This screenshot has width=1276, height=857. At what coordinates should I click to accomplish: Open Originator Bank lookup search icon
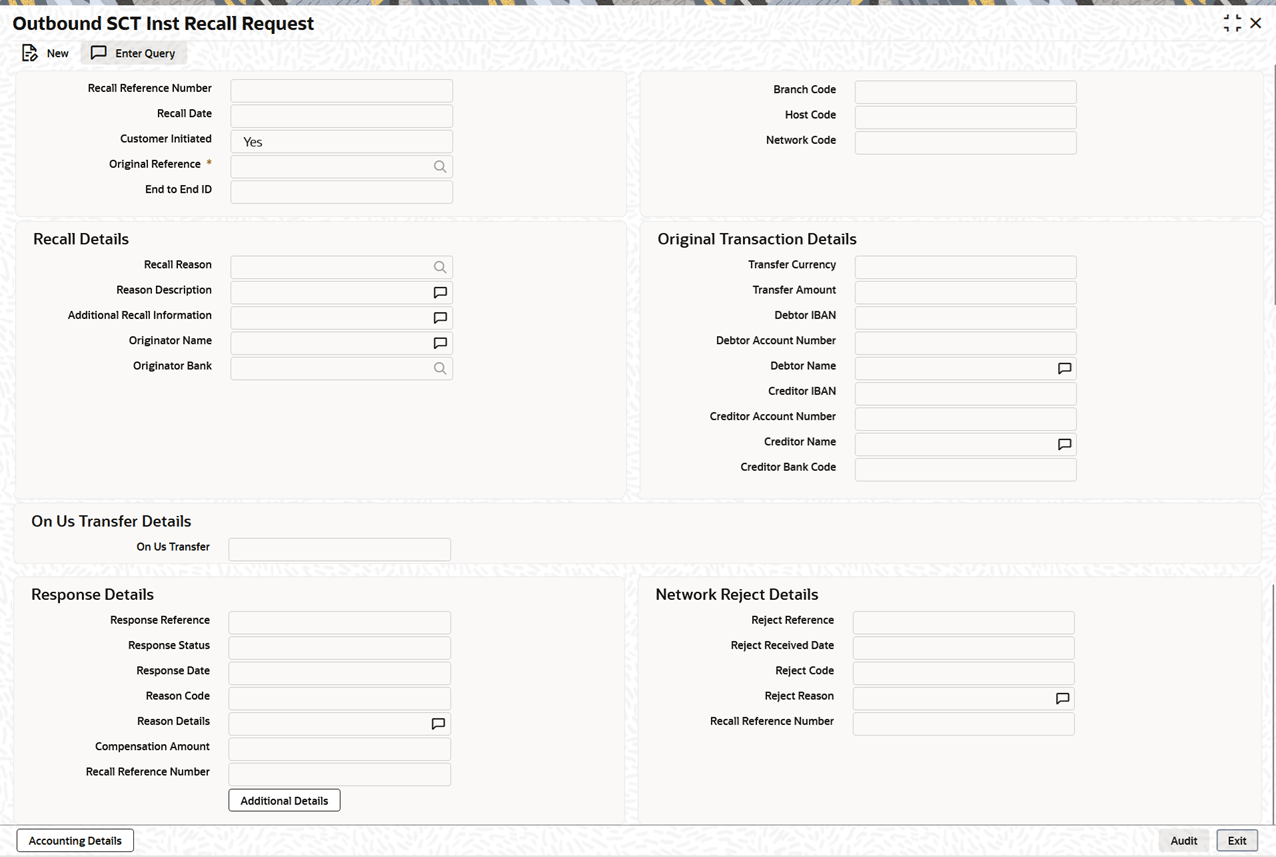coord(440,368)
